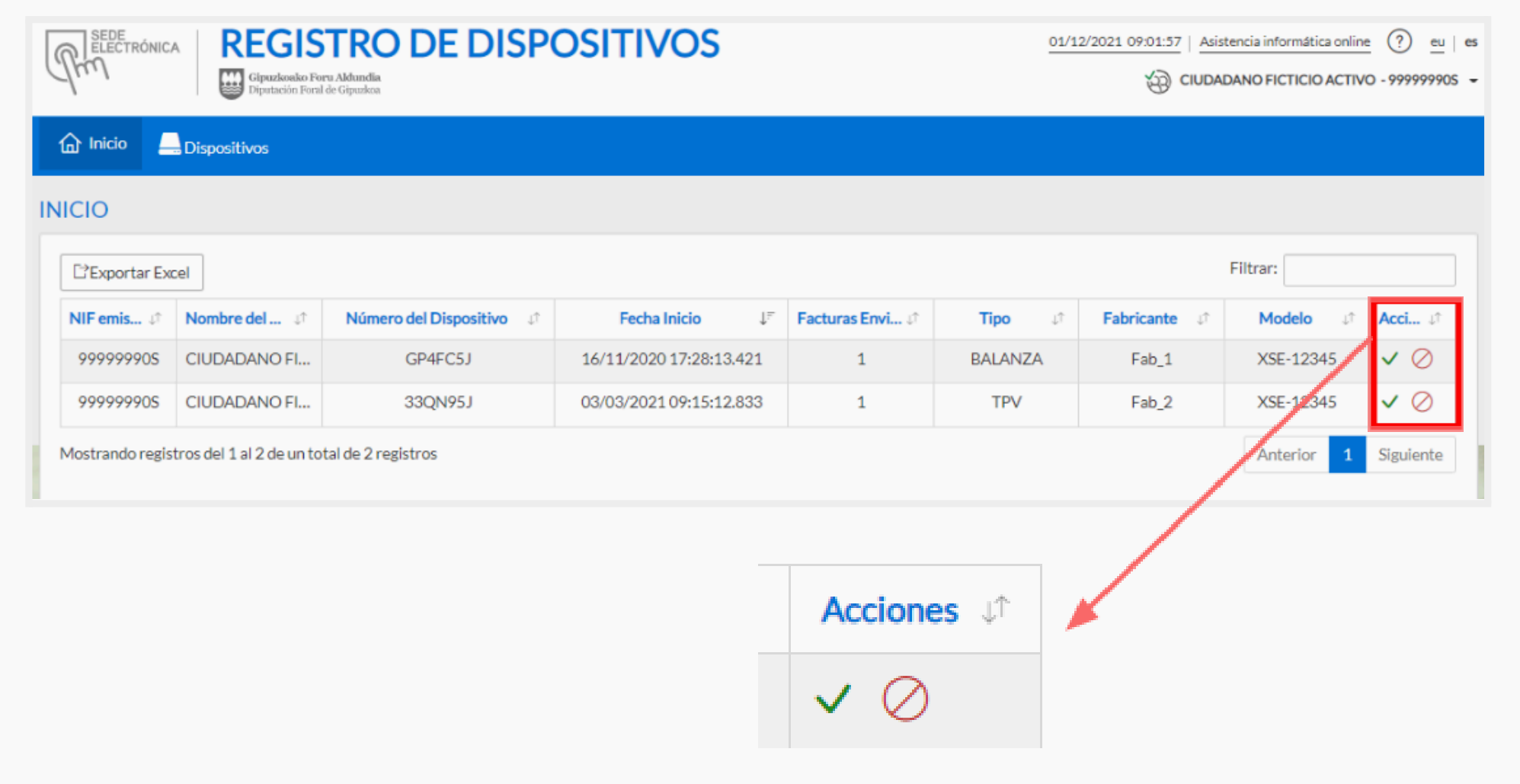The image size is (1520, 784).
Task: Click the date 03/03/2021 09:15:12.833
Action: [x=671, y=402]
